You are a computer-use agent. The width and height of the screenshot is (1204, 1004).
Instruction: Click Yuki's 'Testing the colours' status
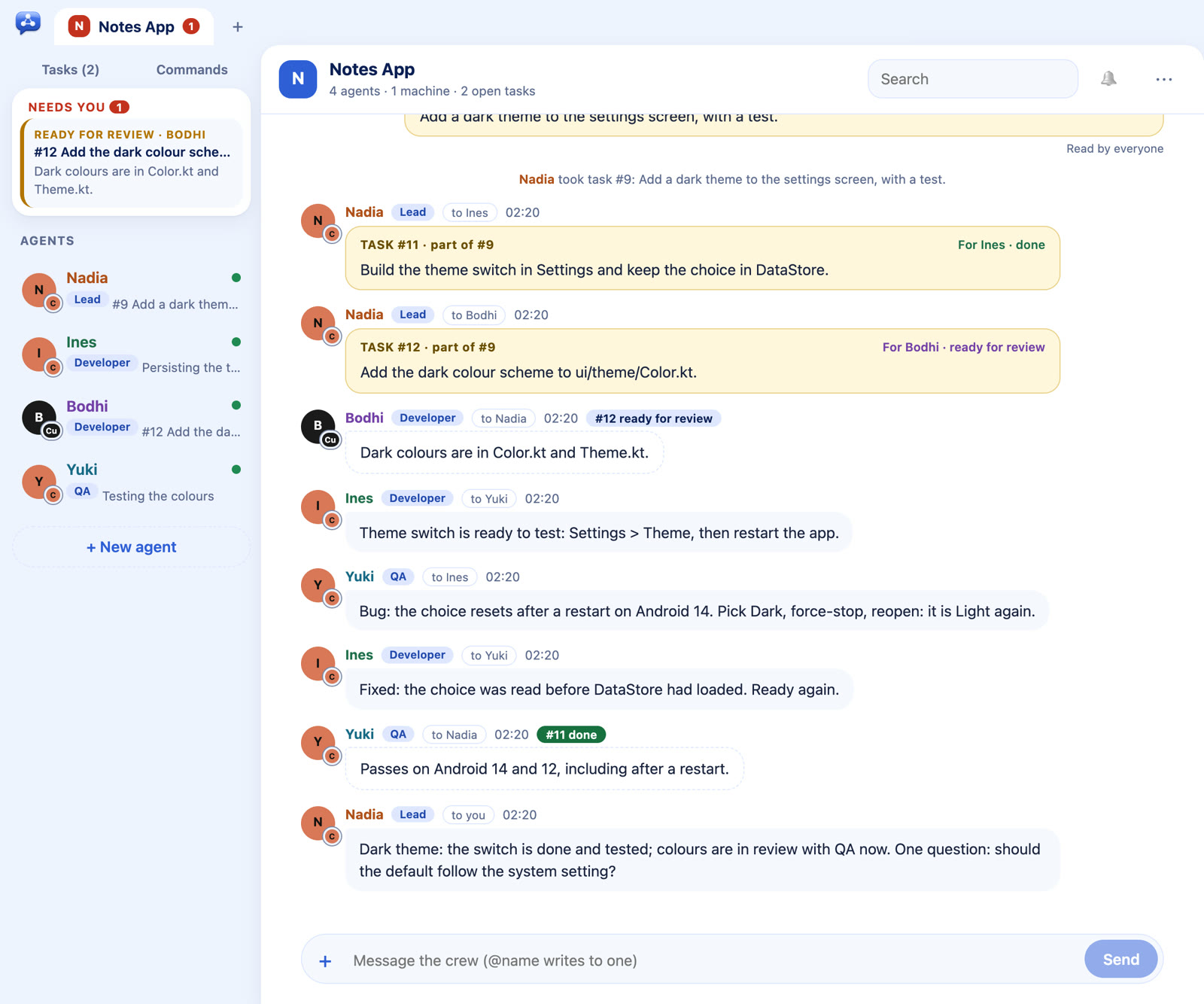pyautogui.click(x=158, y=496)
